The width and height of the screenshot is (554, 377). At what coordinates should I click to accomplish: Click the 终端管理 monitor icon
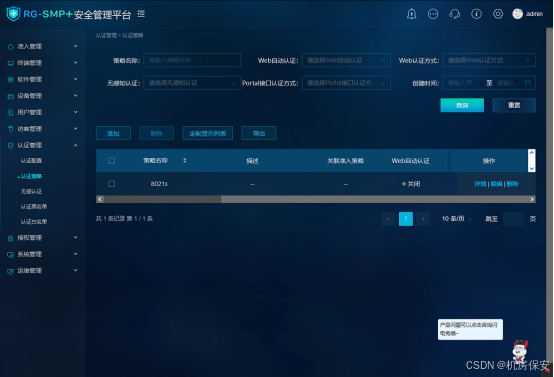[11, 63]
